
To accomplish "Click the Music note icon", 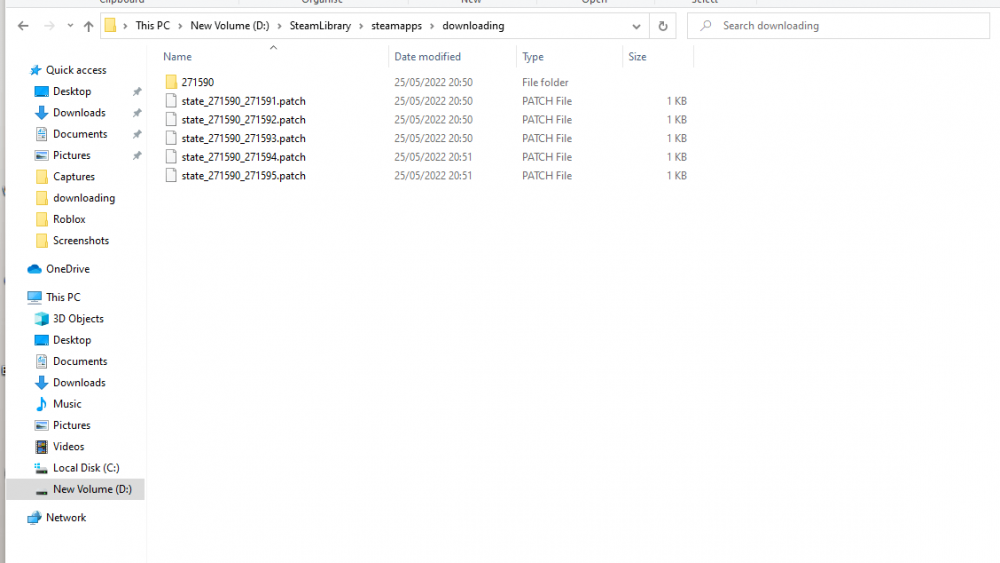I will click(41, 404).
